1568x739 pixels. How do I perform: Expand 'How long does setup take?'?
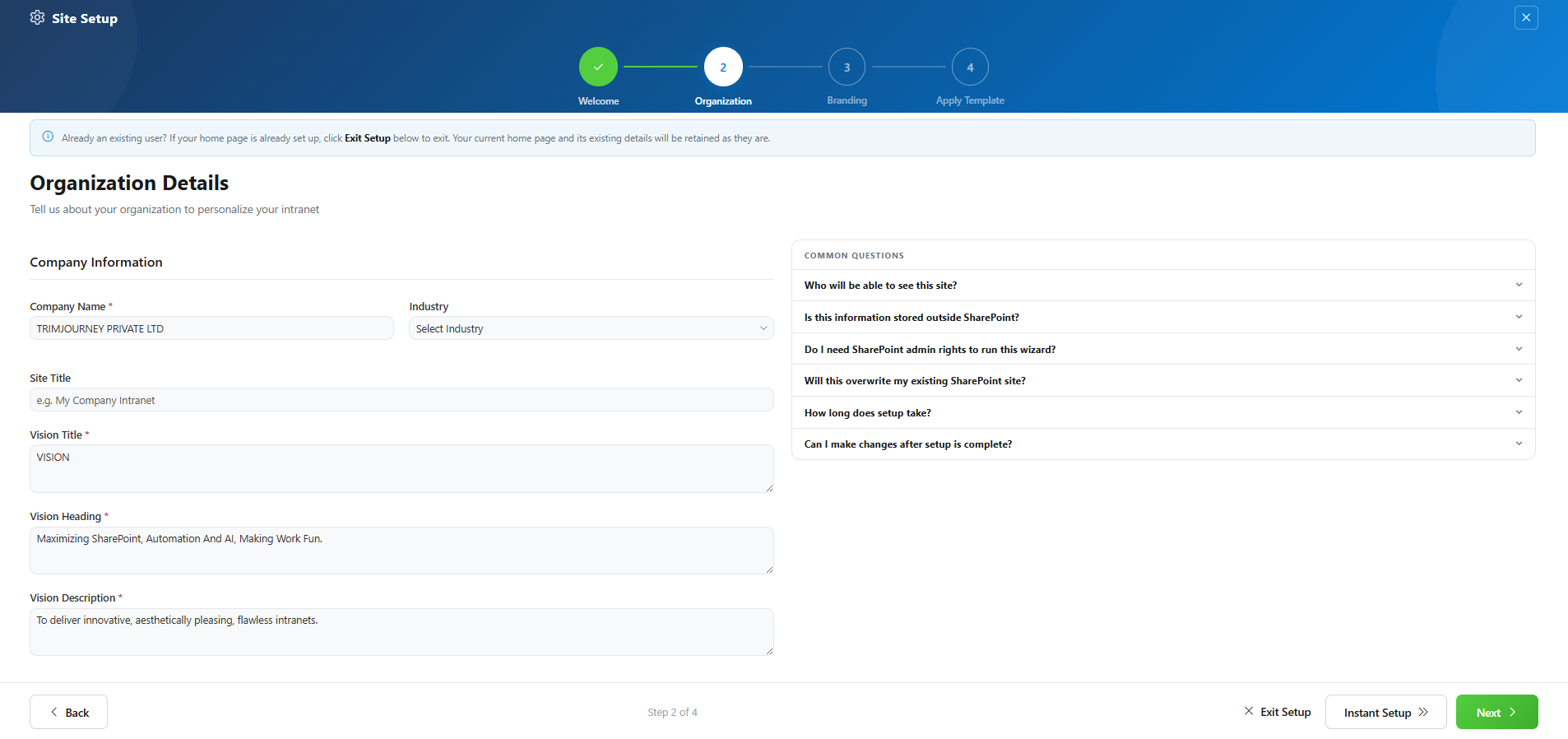click(x=1163, y=413)
